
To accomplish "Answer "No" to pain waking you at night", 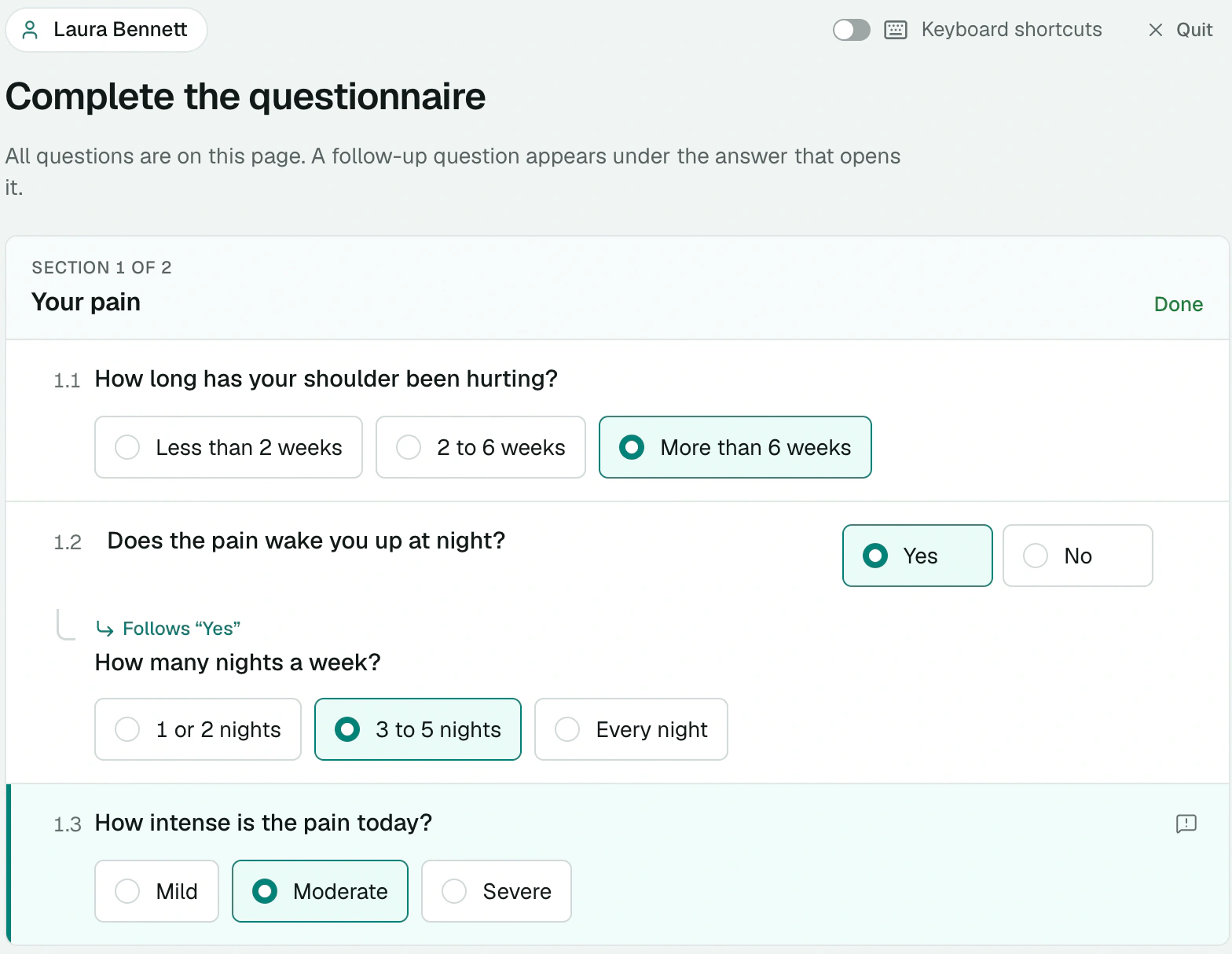I will pyautogui.click(x=1078, y=556).
